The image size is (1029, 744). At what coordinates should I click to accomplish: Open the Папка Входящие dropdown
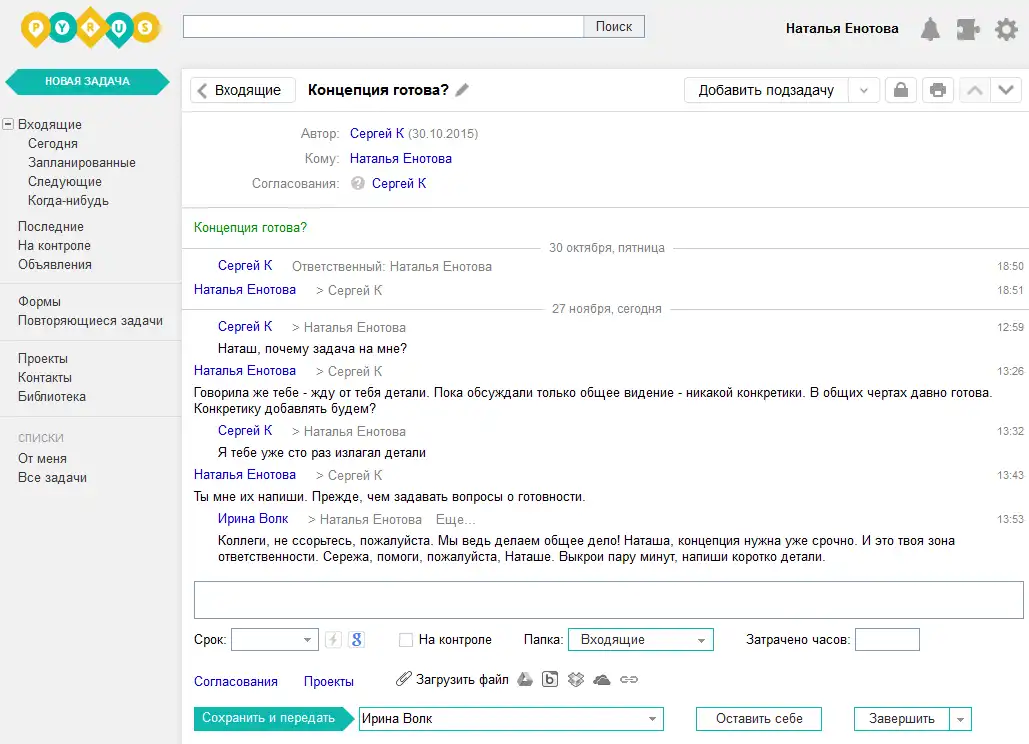coord(640,640)
